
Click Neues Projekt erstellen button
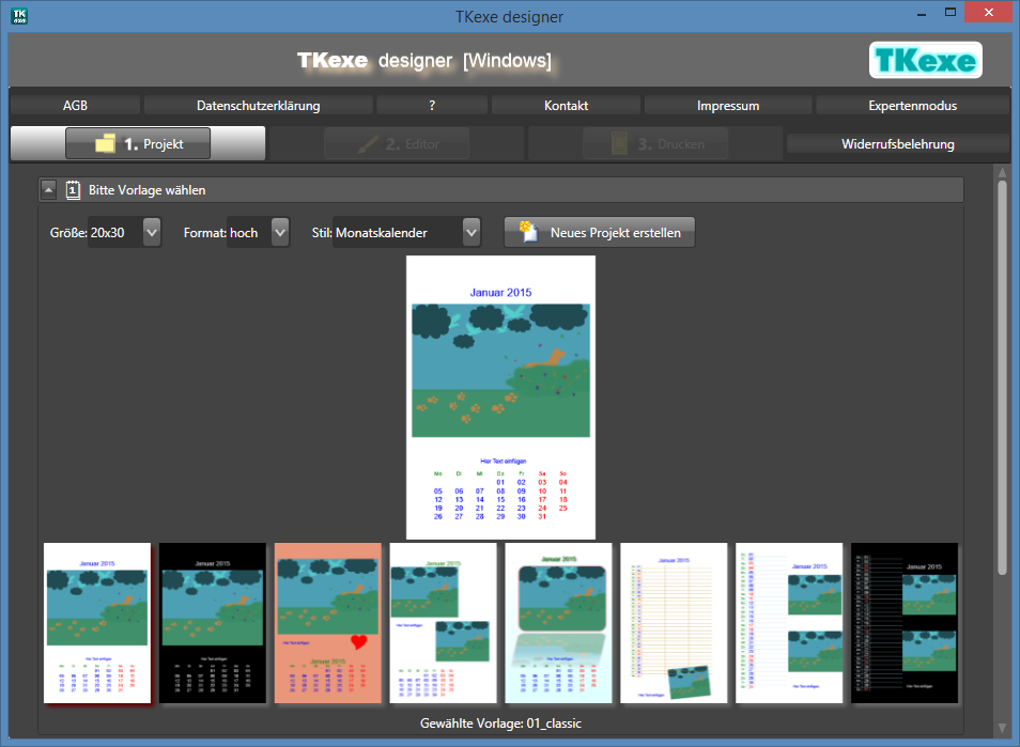pyautogui.click(x=600, y=232)
